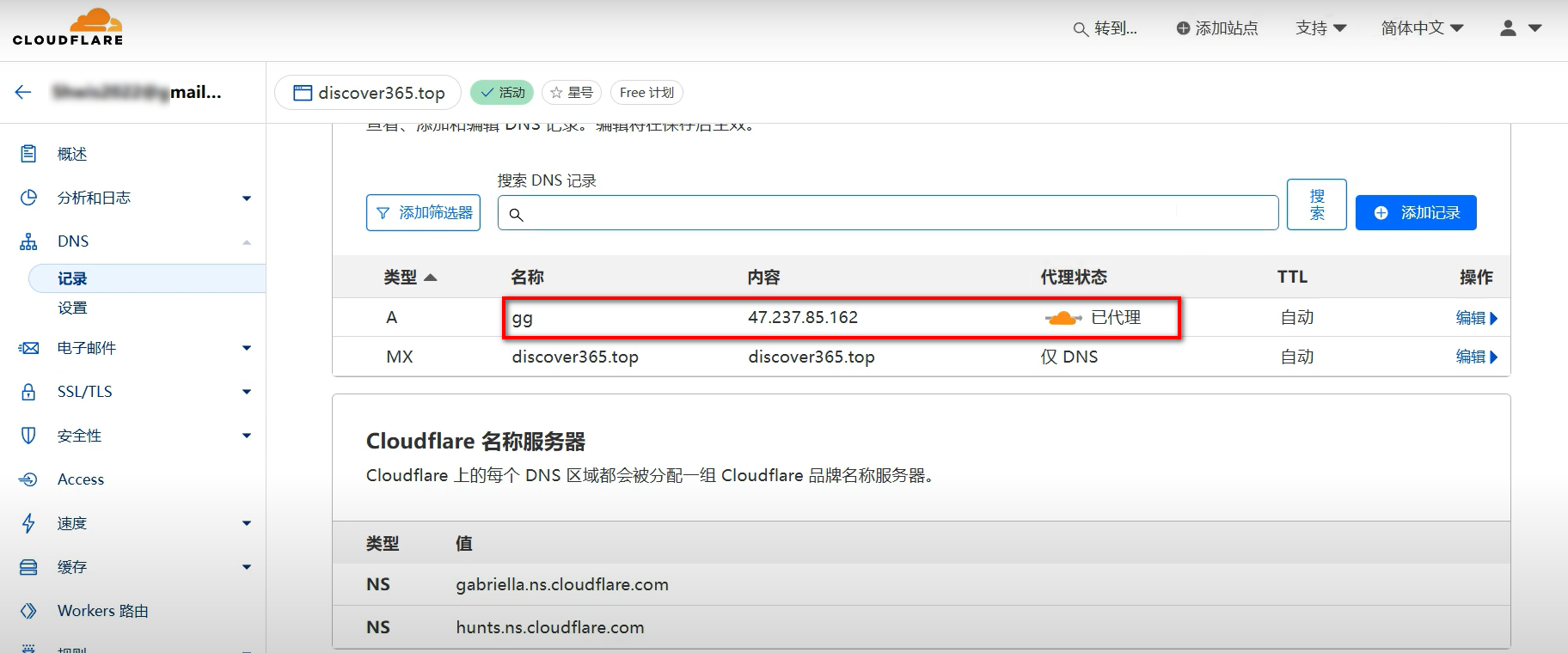Click hunts.ns.cloudflare.com nameserver value
The height and width of the screenshot is (653, 1568).
point(550,628)
